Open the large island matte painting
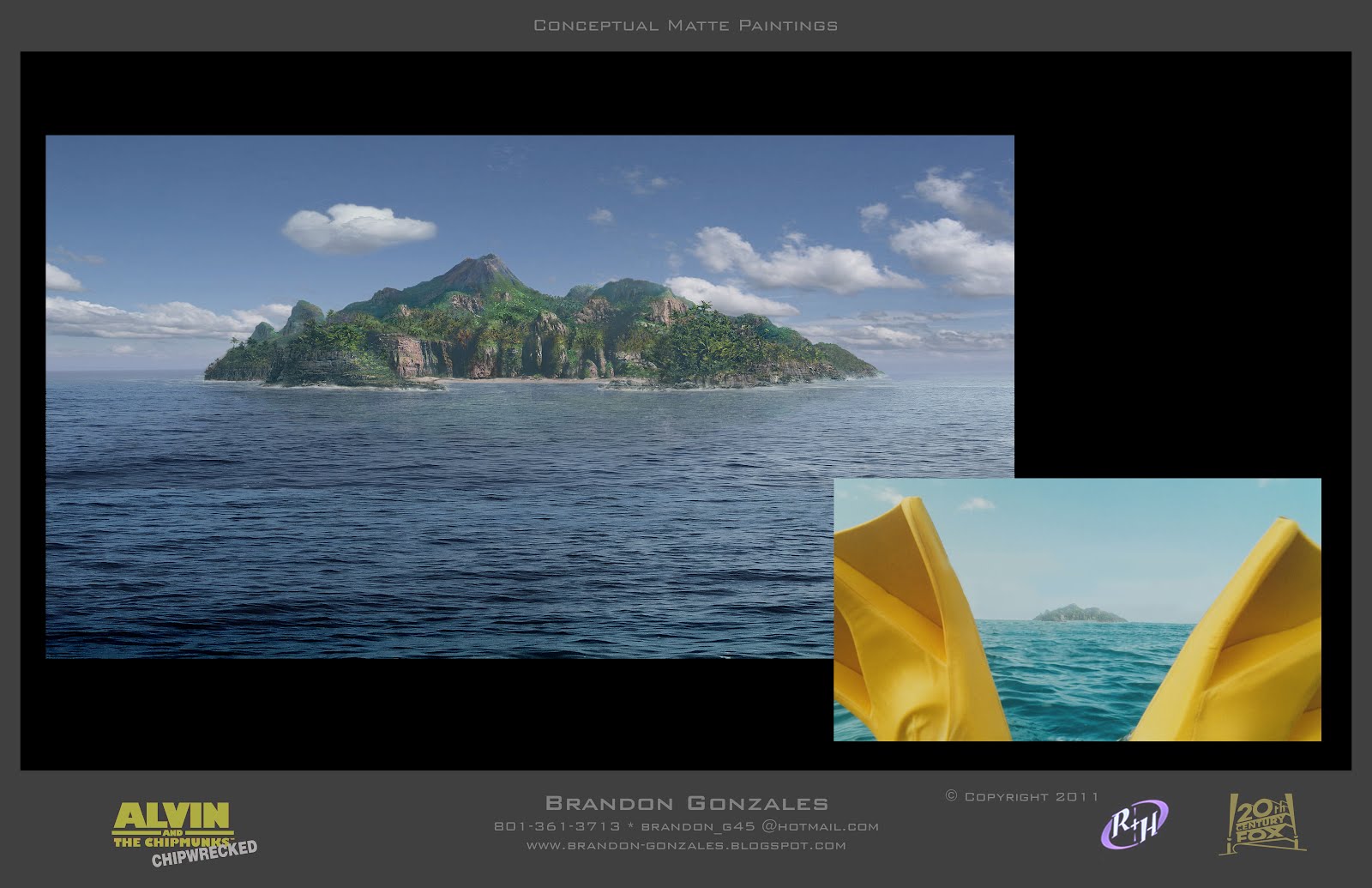The image size is (1372, 888). [530, 396]
